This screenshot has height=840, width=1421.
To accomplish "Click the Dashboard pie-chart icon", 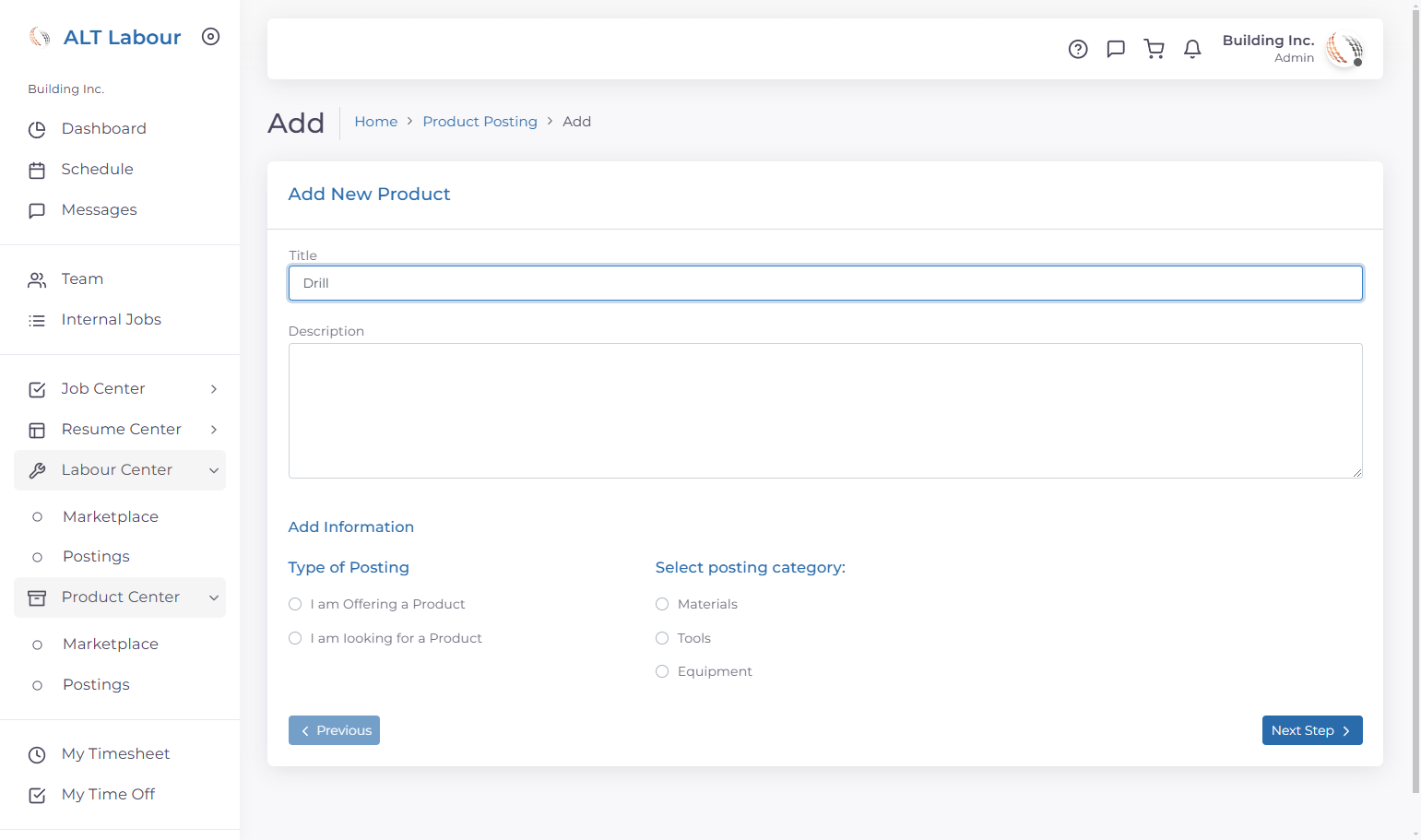I will (37, 130).
